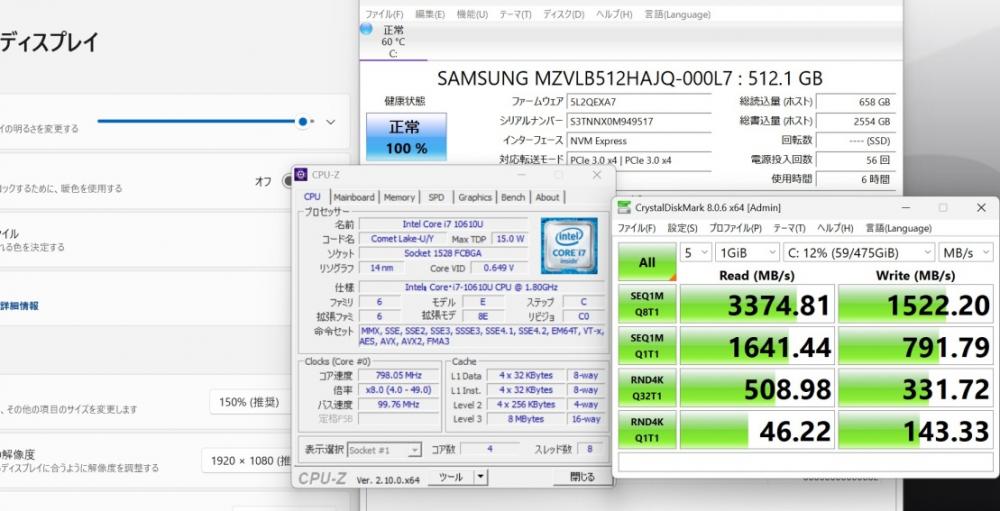This screenshot has height=511, width=1000.
Task: Click the Intel Core i7 10610U name field
Action: (443, 224)
